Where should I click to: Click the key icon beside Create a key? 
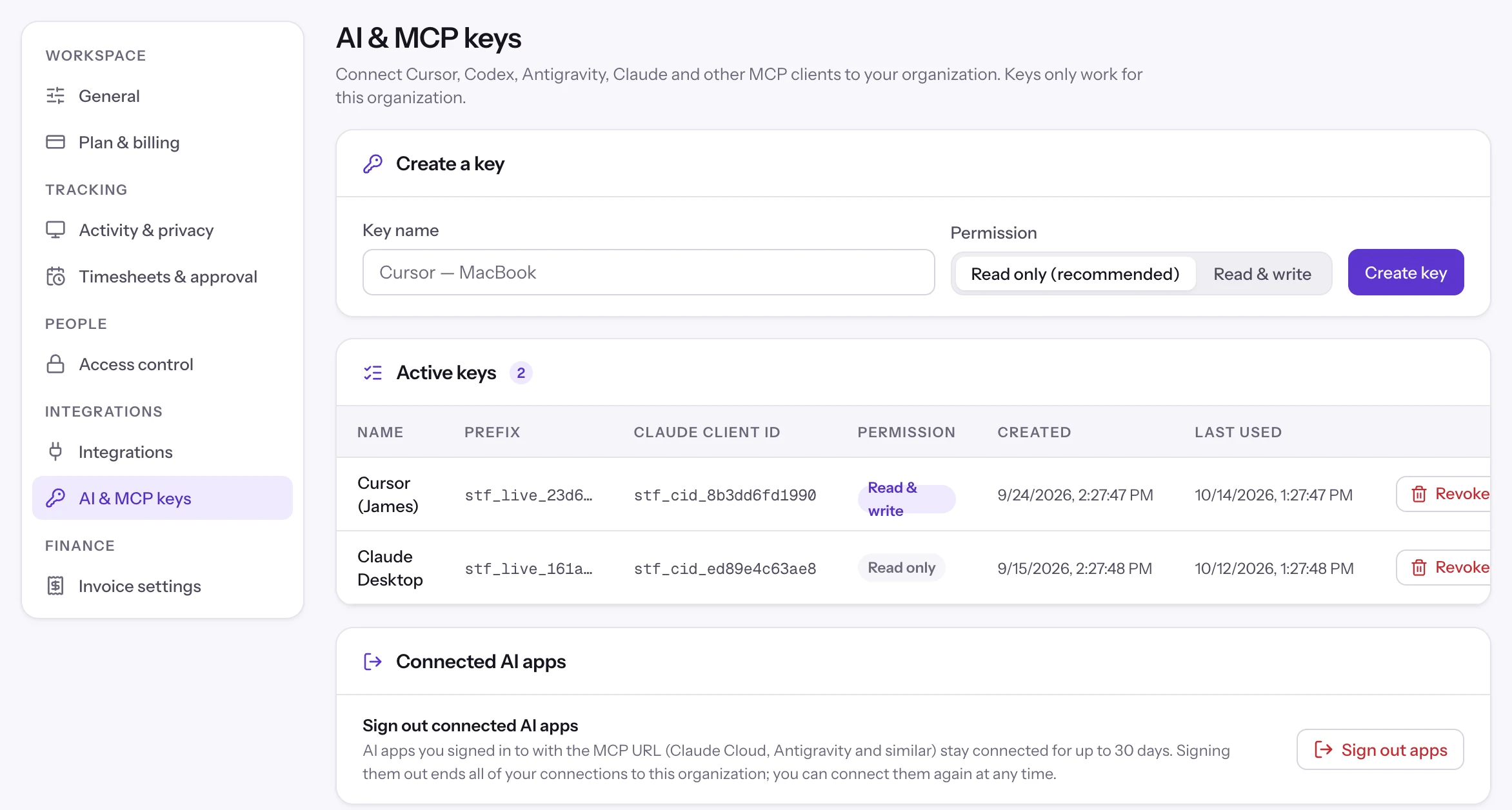(x=373, y=164)
